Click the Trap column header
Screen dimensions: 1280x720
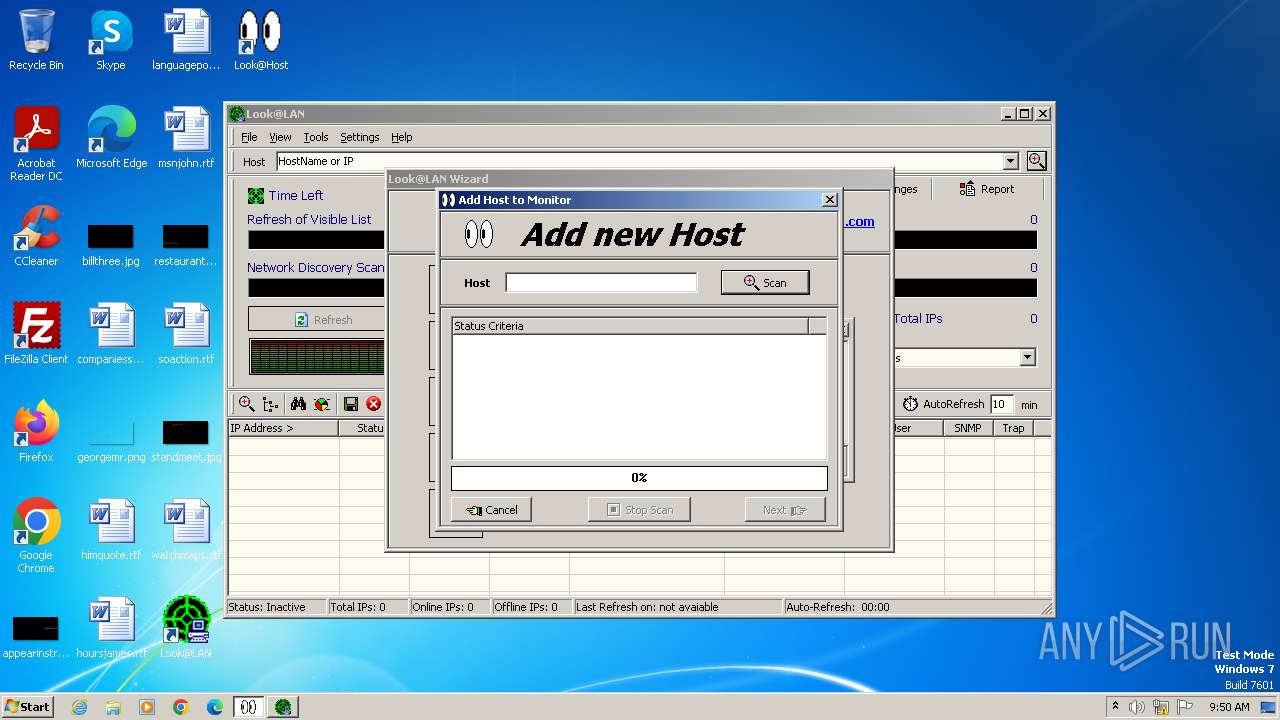tap(1013, 428)
